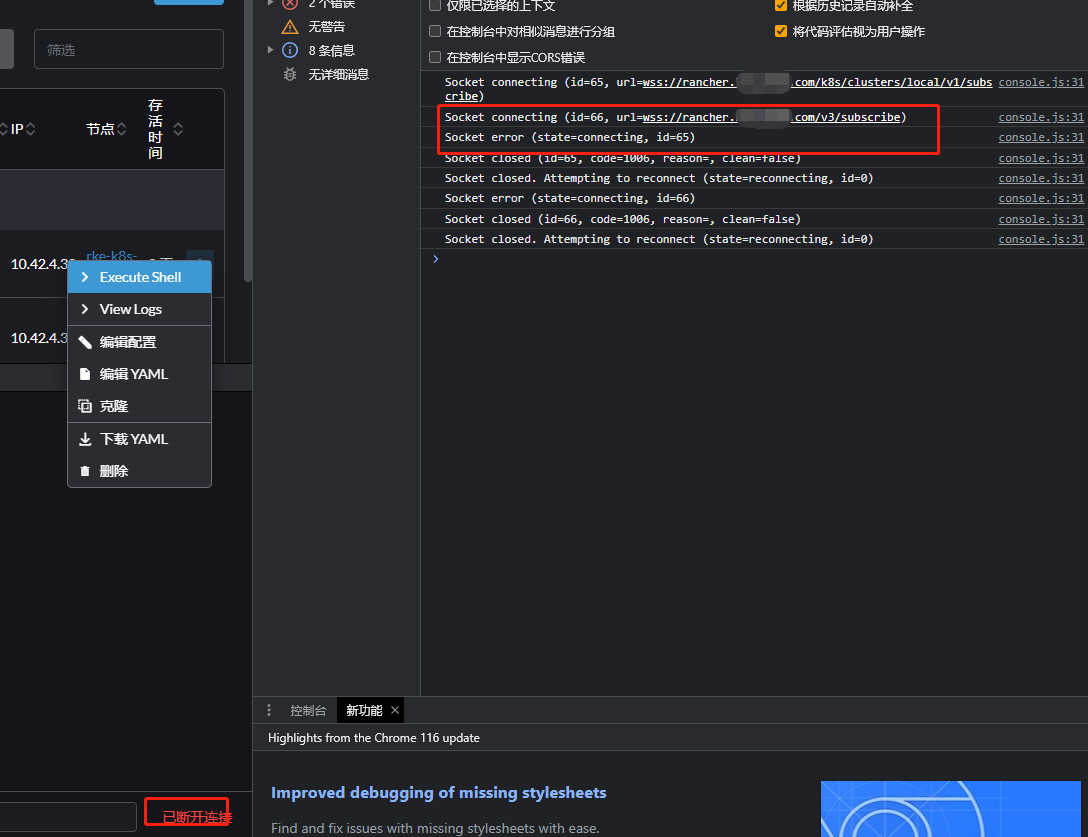This screenshot has width=1088, height=837.
Task: Click the errors filter icon in DevTools console
Action: tap(290, 4)
